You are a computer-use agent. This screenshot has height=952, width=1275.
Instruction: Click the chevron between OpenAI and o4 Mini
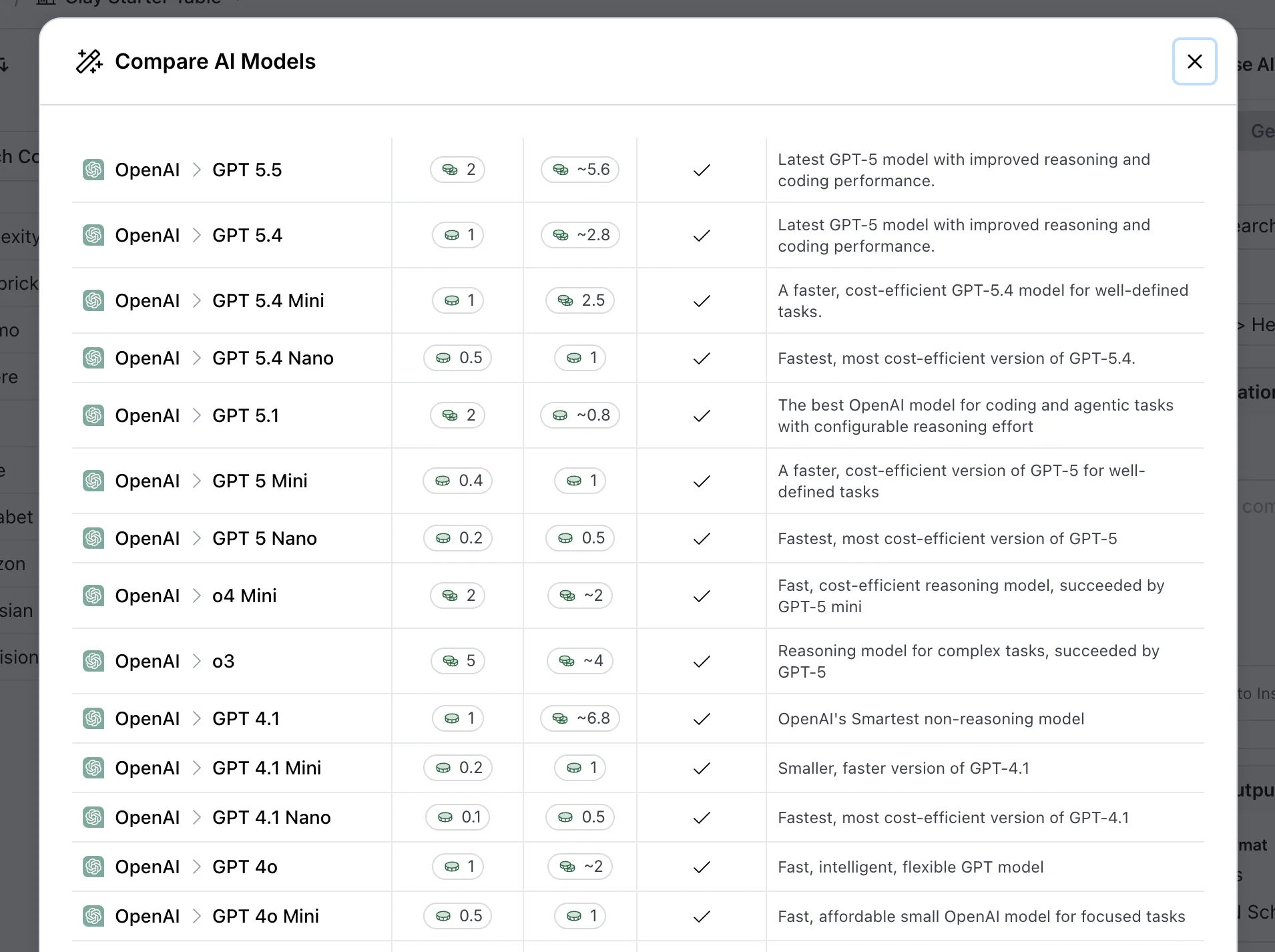tap(196, 596)
